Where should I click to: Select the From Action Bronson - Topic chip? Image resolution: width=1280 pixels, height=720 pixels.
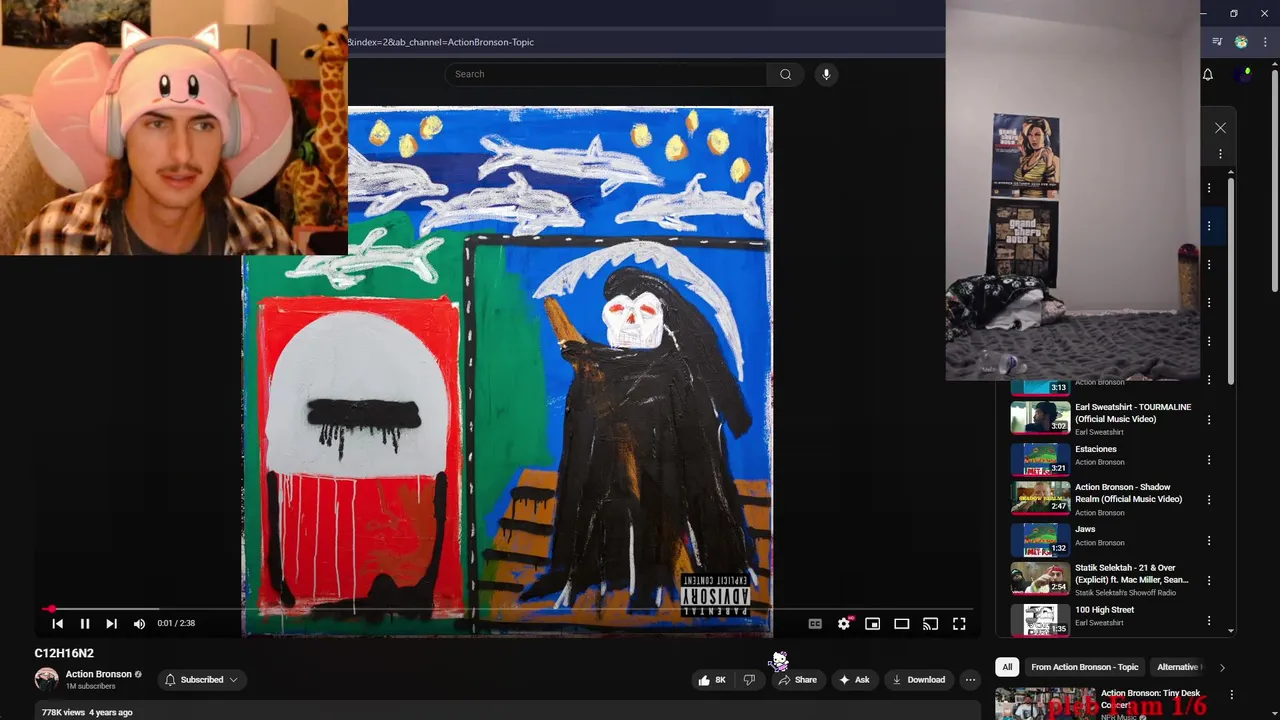pos(1085,667)
